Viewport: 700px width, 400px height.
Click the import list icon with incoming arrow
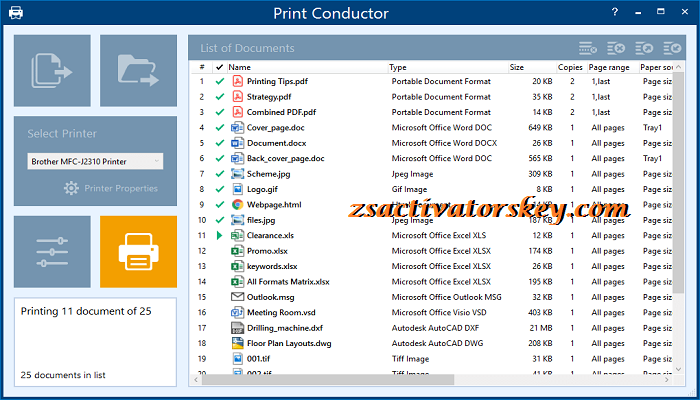tap(672, 48)
